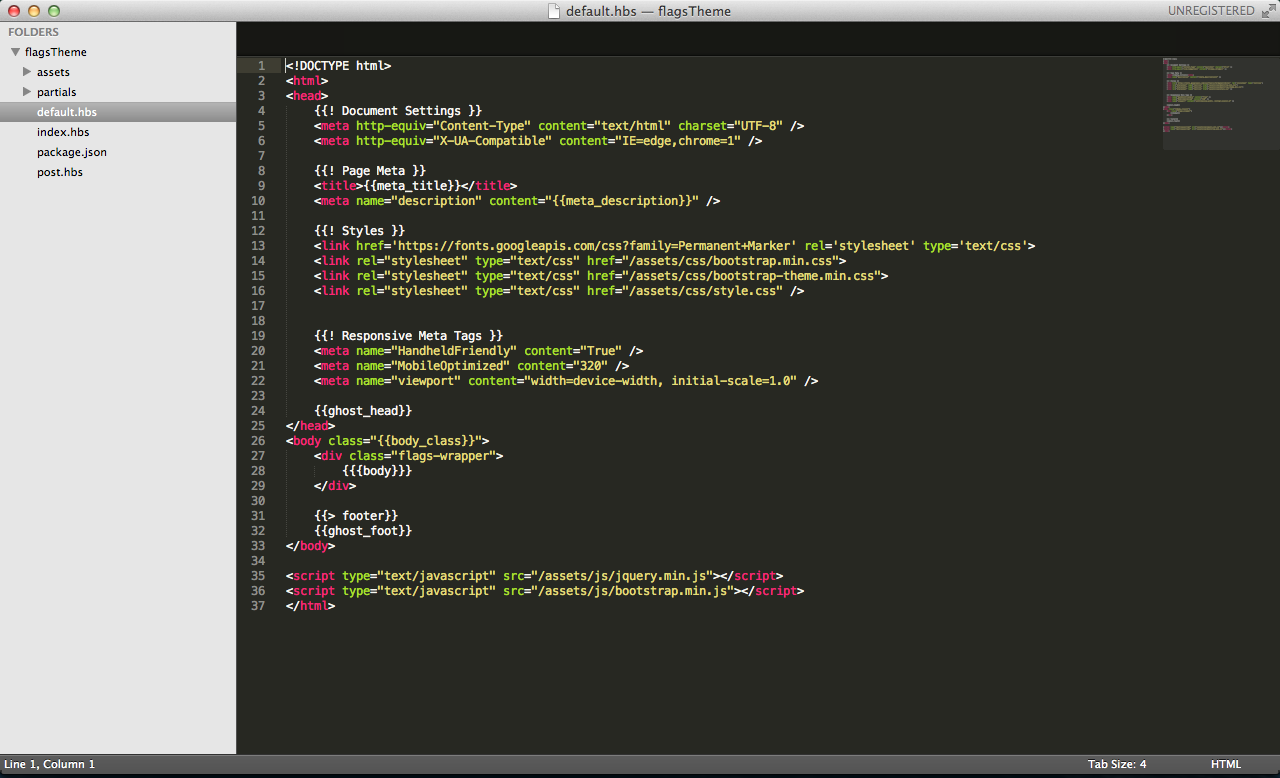This screenshot has width=1280, height=778.
Task: Expand the assets folder triangle
Action: pyautogui.click(x=27, y=72)
